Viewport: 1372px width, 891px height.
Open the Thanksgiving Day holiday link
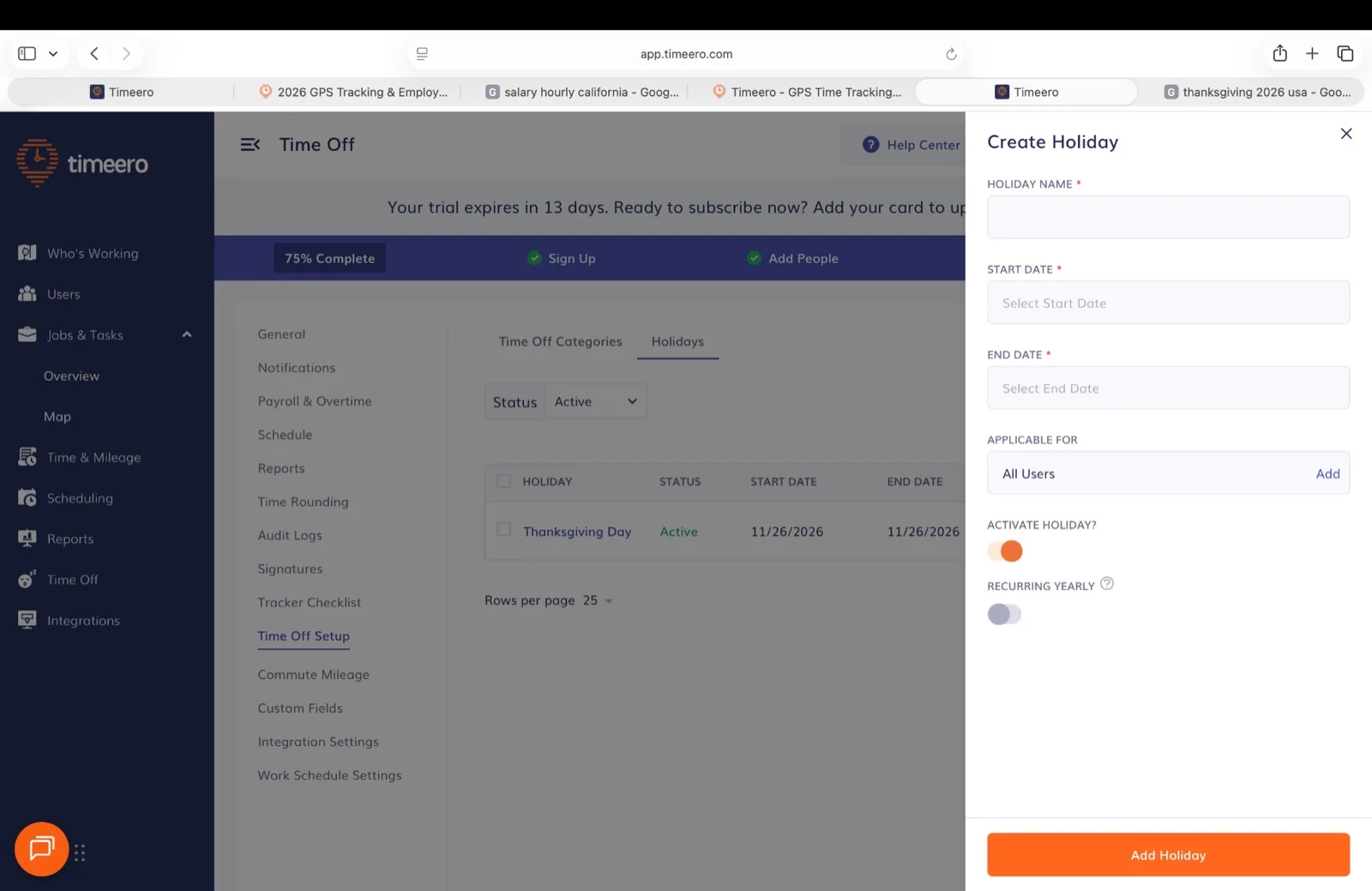[x=577, y=532]
